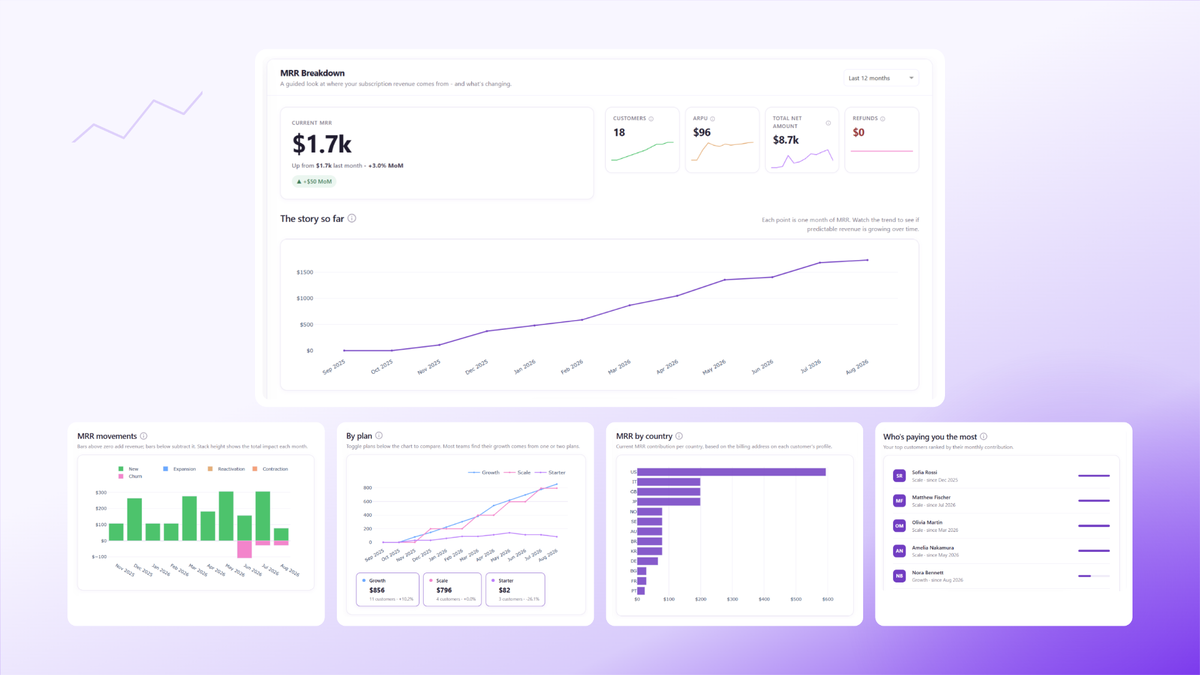This screenshot has width=1200, height=675.
Task: Open the ARPU metric card showing $96
Action: (722, 140)
